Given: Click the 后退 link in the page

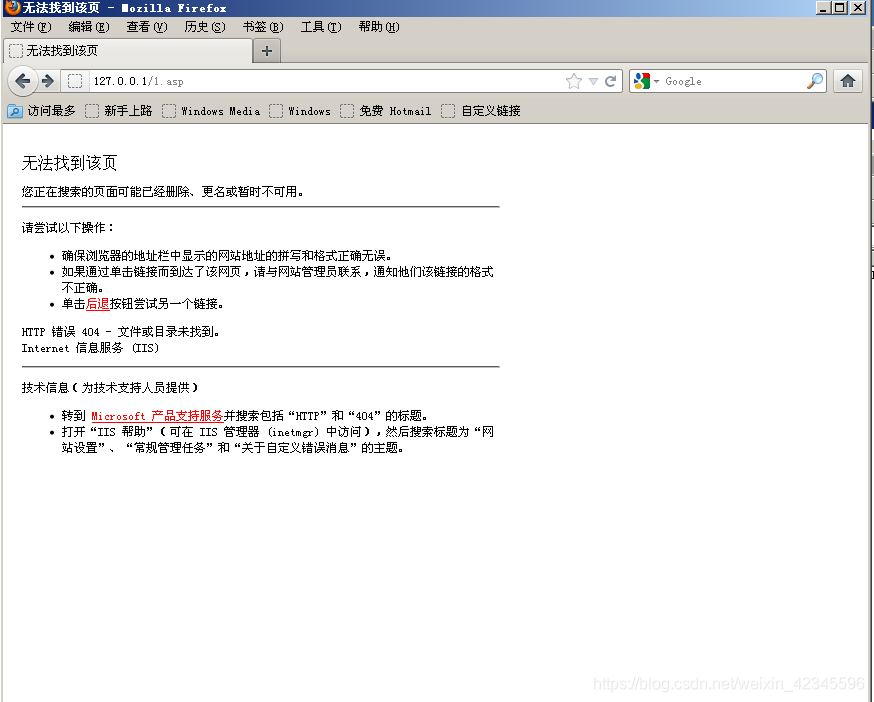Looking at the screenshot, I should tap(98, 304).
